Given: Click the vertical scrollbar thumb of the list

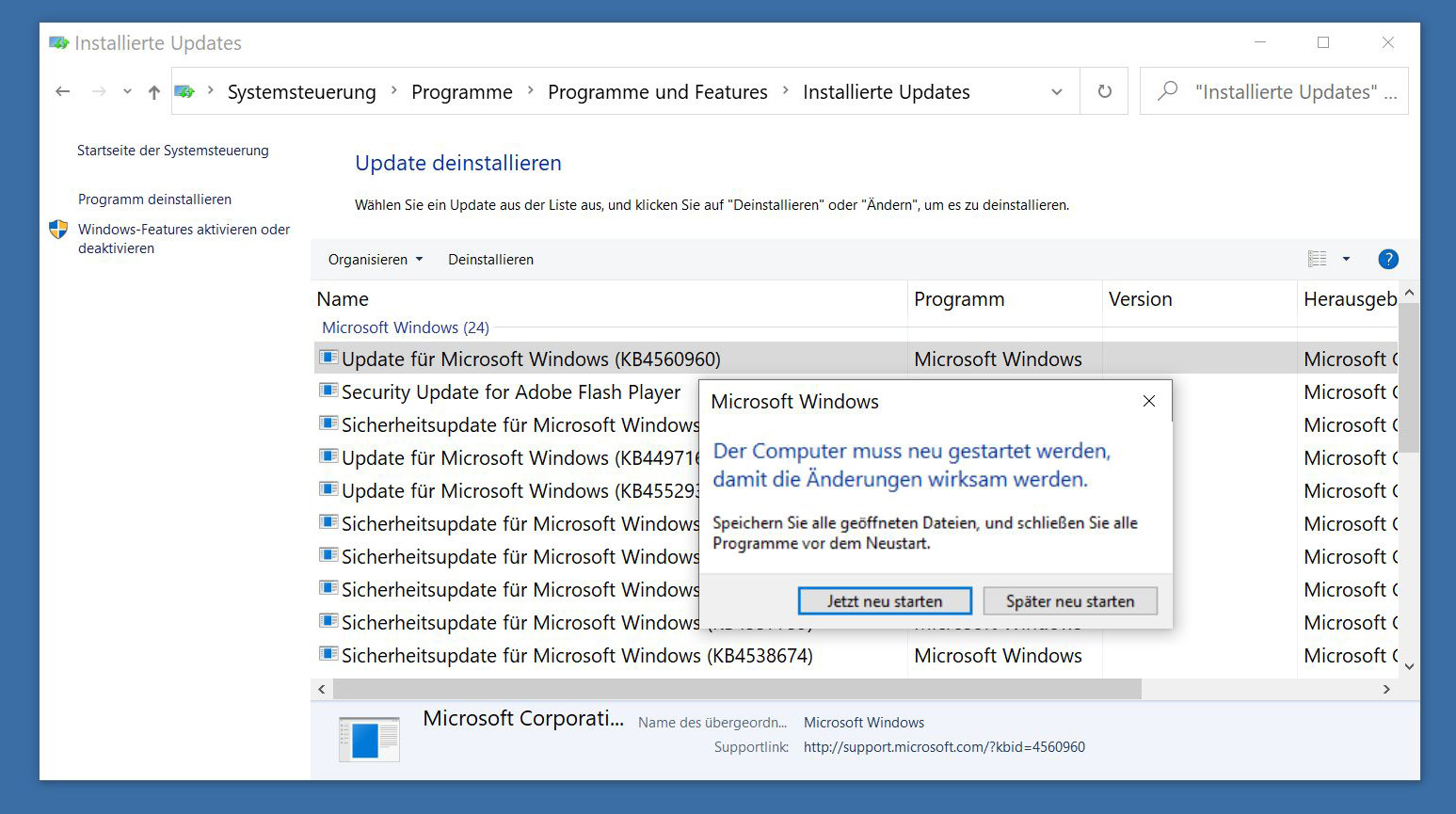Looking at the screenshot, I should coord(1409,378).
